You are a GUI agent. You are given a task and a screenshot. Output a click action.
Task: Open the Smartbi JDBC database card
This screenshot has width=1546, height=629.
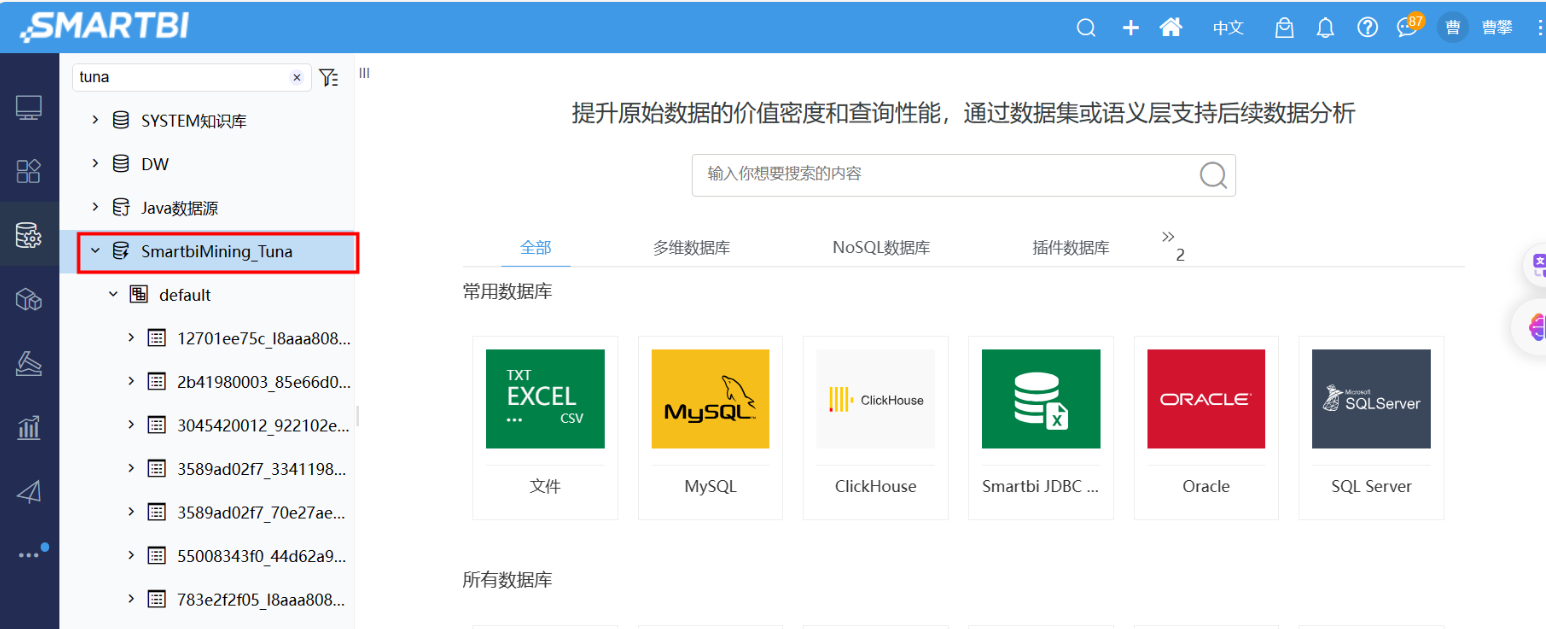(x=1041, y=427)
